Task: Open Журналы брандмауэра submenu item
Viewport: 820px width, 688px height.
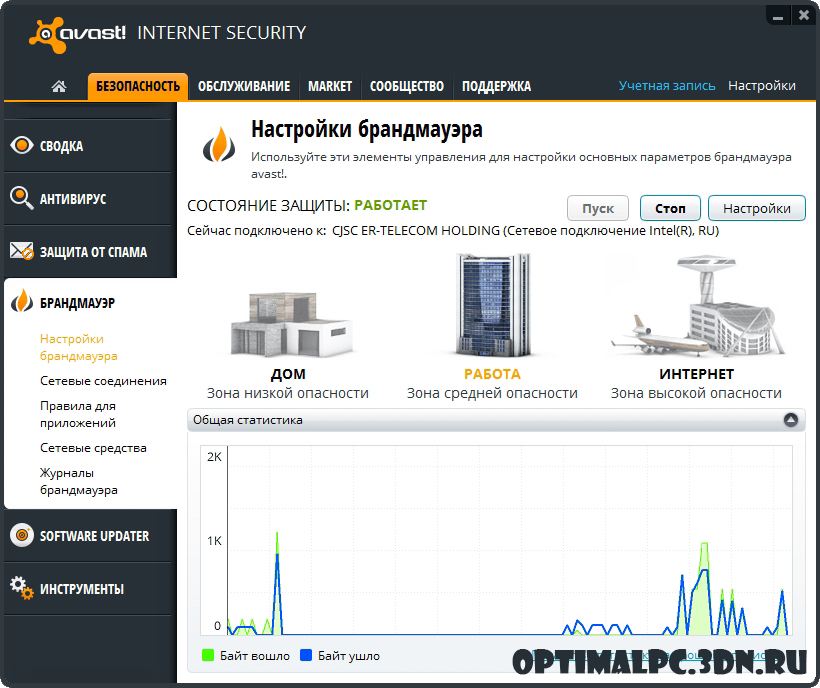Action: (78, 481)
